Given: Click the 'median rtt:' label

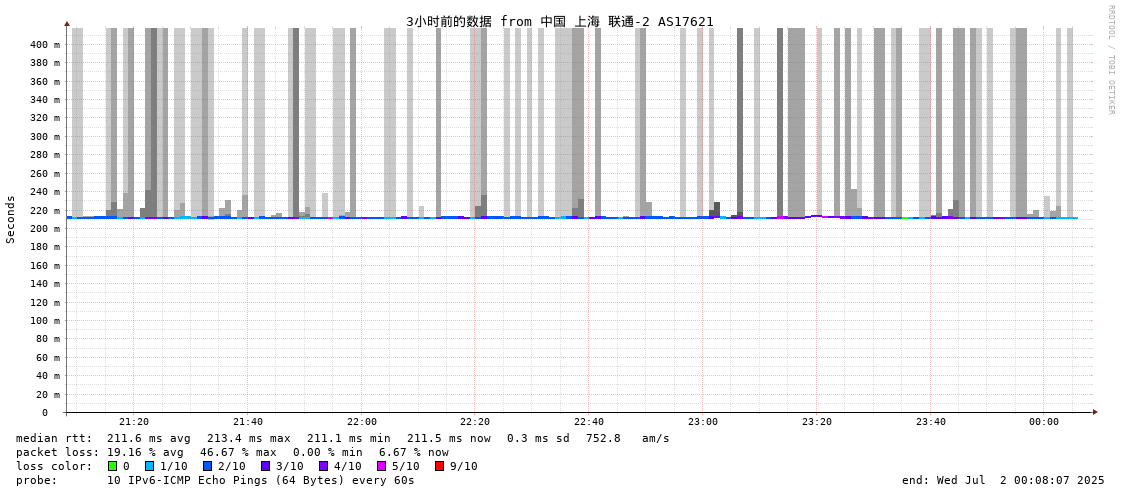Looking at the screenshot, I should coord(54,438).
